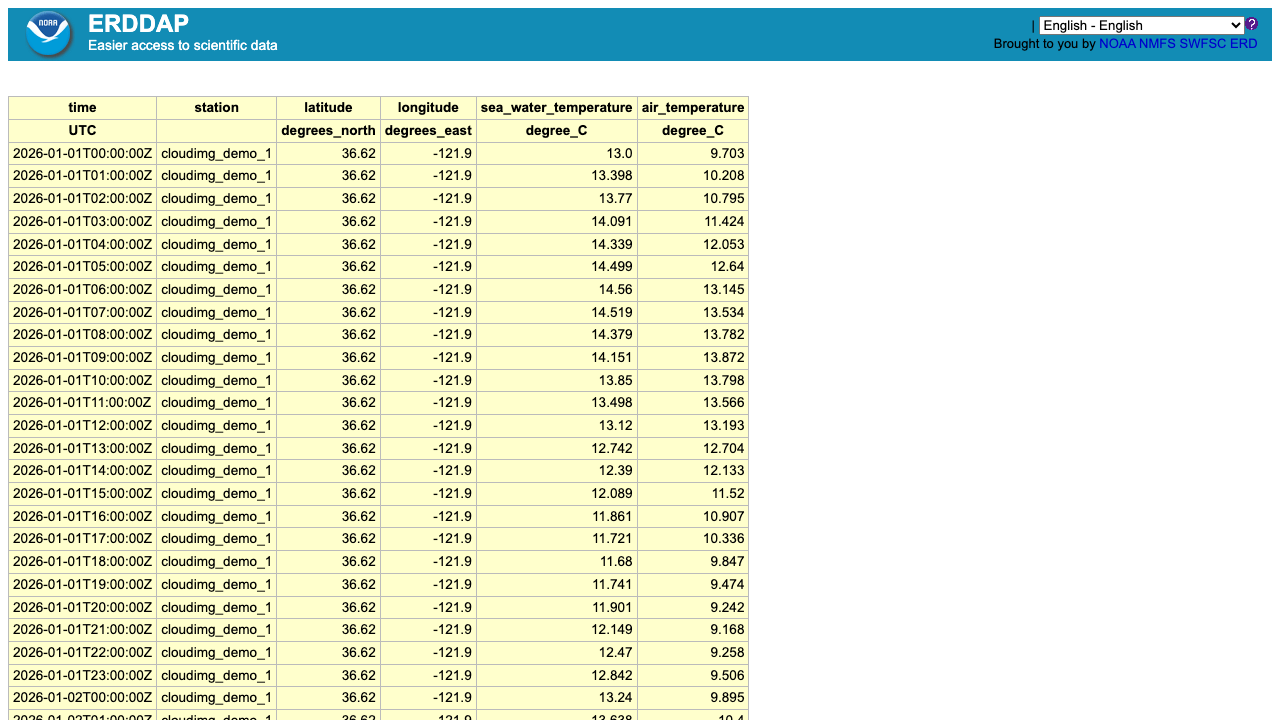Select time cell 2026-01-01T18:00:00Z
Viewport: 1280px width, 720px height.
(x=82, y=562)
